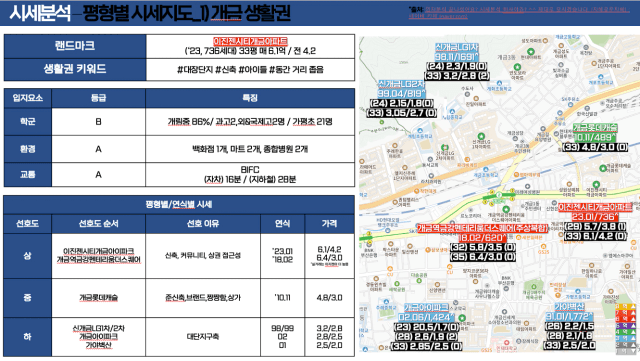The height and width of the screenshot is (361, 640).
Task: Select the yellow price legend swatch
Action: (x=625, y=306)
